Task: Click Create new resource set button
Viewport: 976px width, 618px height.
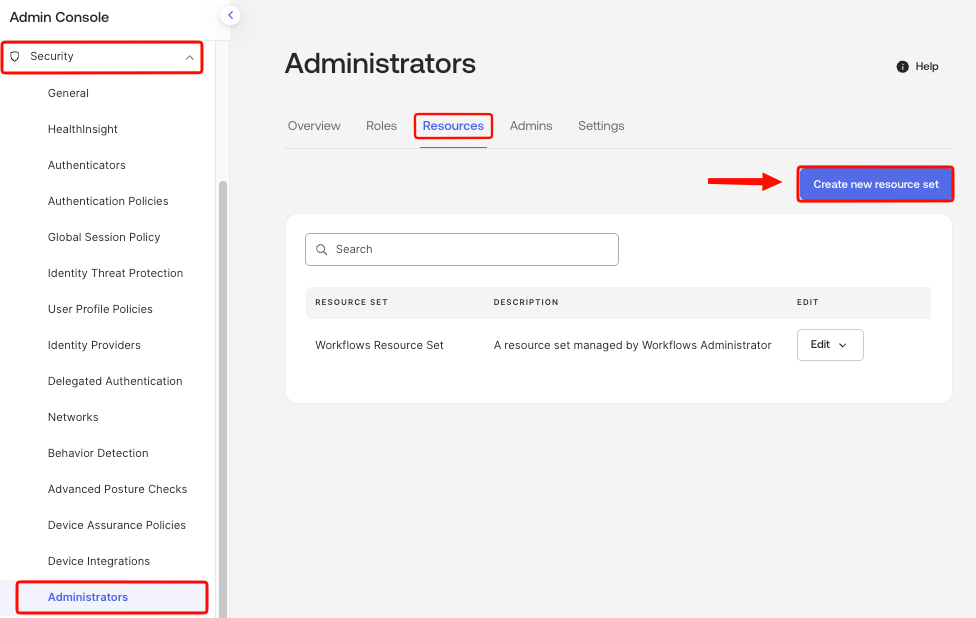Action: 876,184
